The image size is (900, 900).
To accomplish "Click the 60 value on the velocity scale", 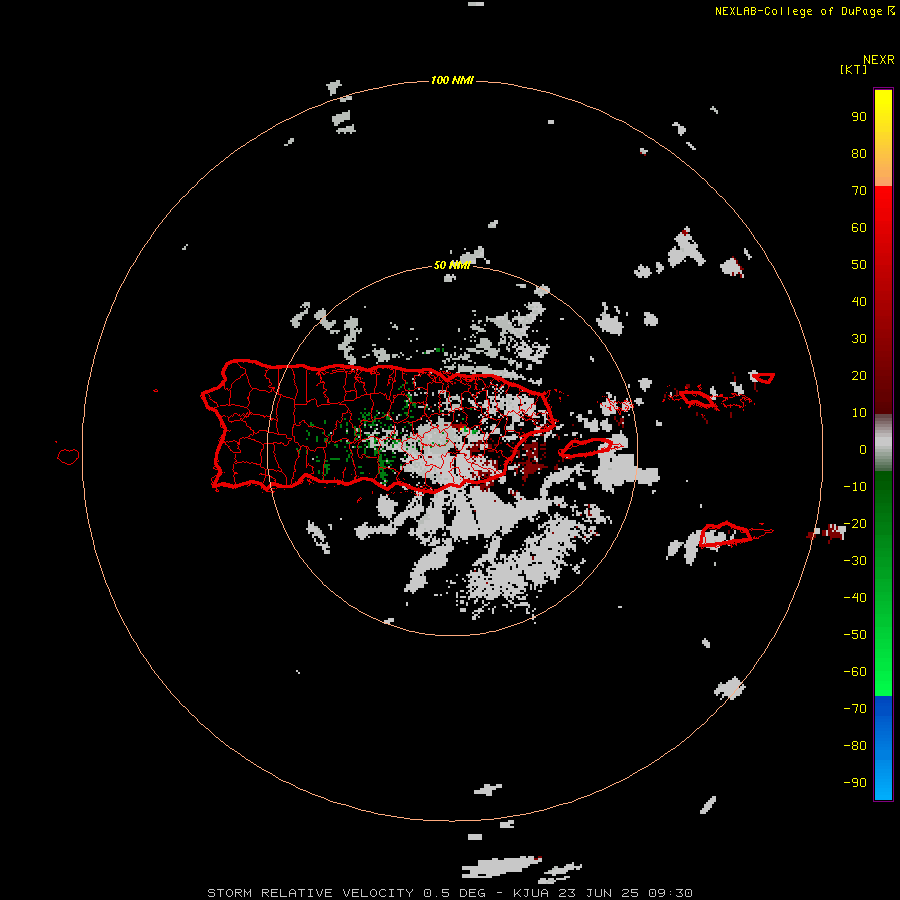I will coord(859,227).
